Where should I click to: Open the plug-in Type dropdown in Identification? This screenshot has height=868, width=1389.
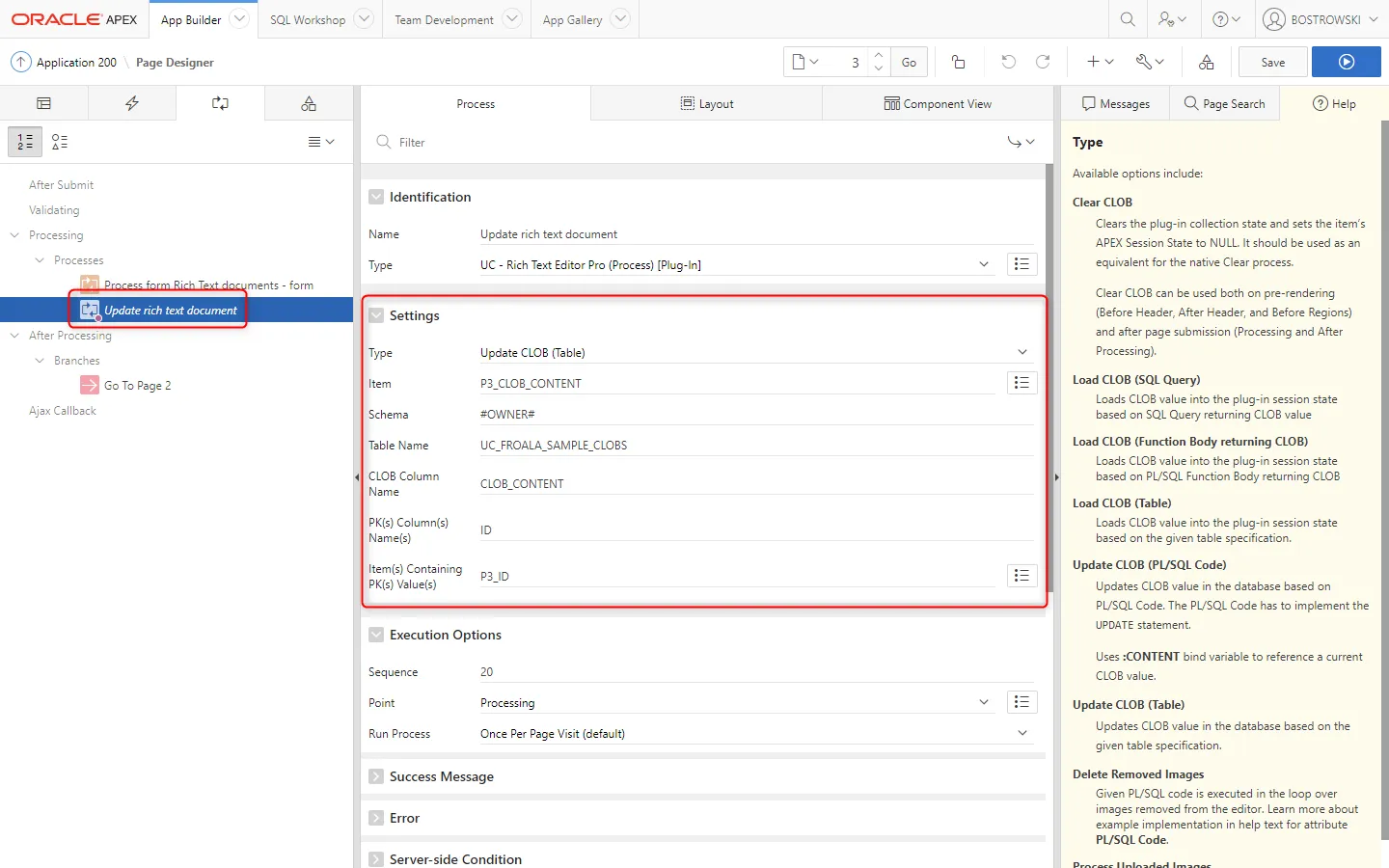coord(733,265)
